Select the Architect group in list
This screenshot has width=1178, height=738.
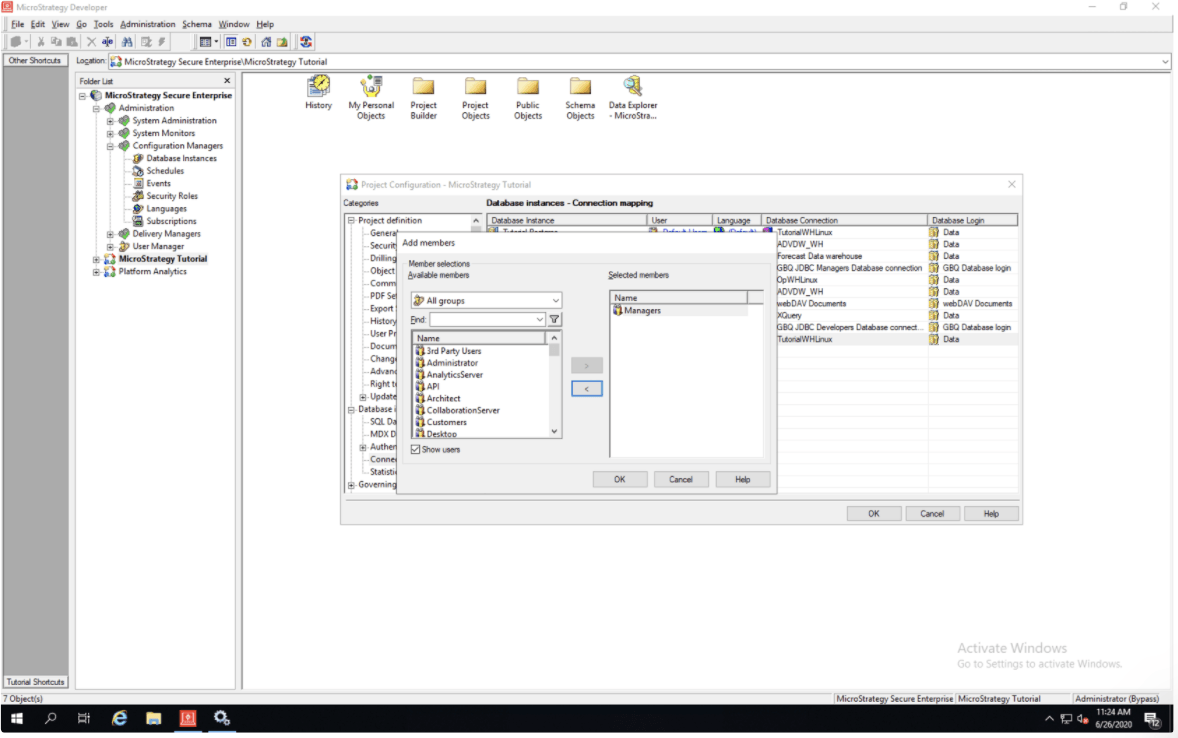click(443, 399)
